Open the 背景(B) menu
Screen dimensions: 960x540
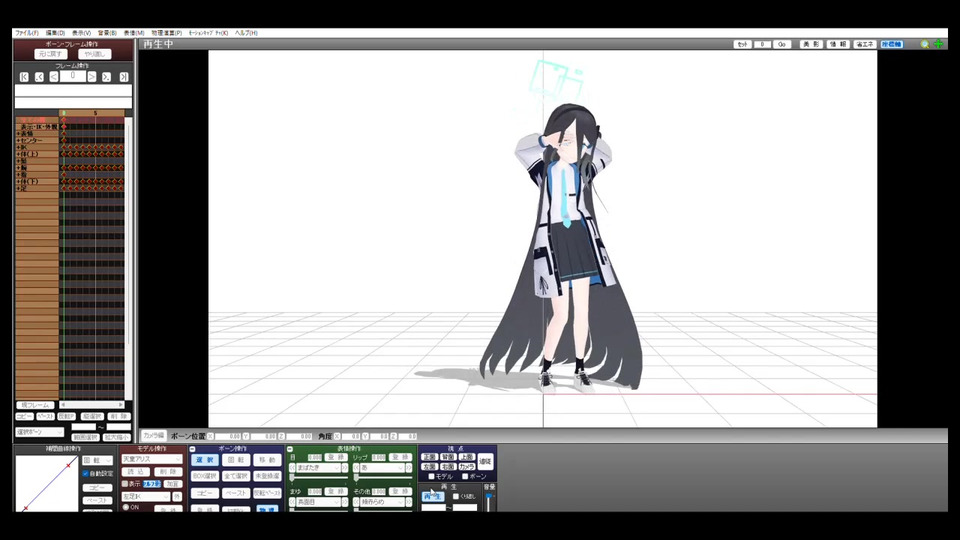tap(107, 33)
